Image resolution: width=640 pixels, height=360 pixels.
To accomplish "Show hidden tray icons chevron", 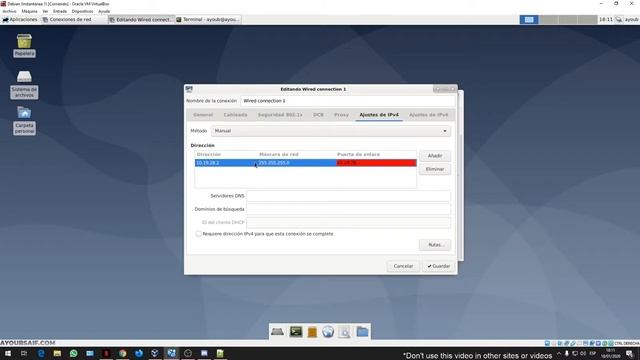I will pos(559,354).
